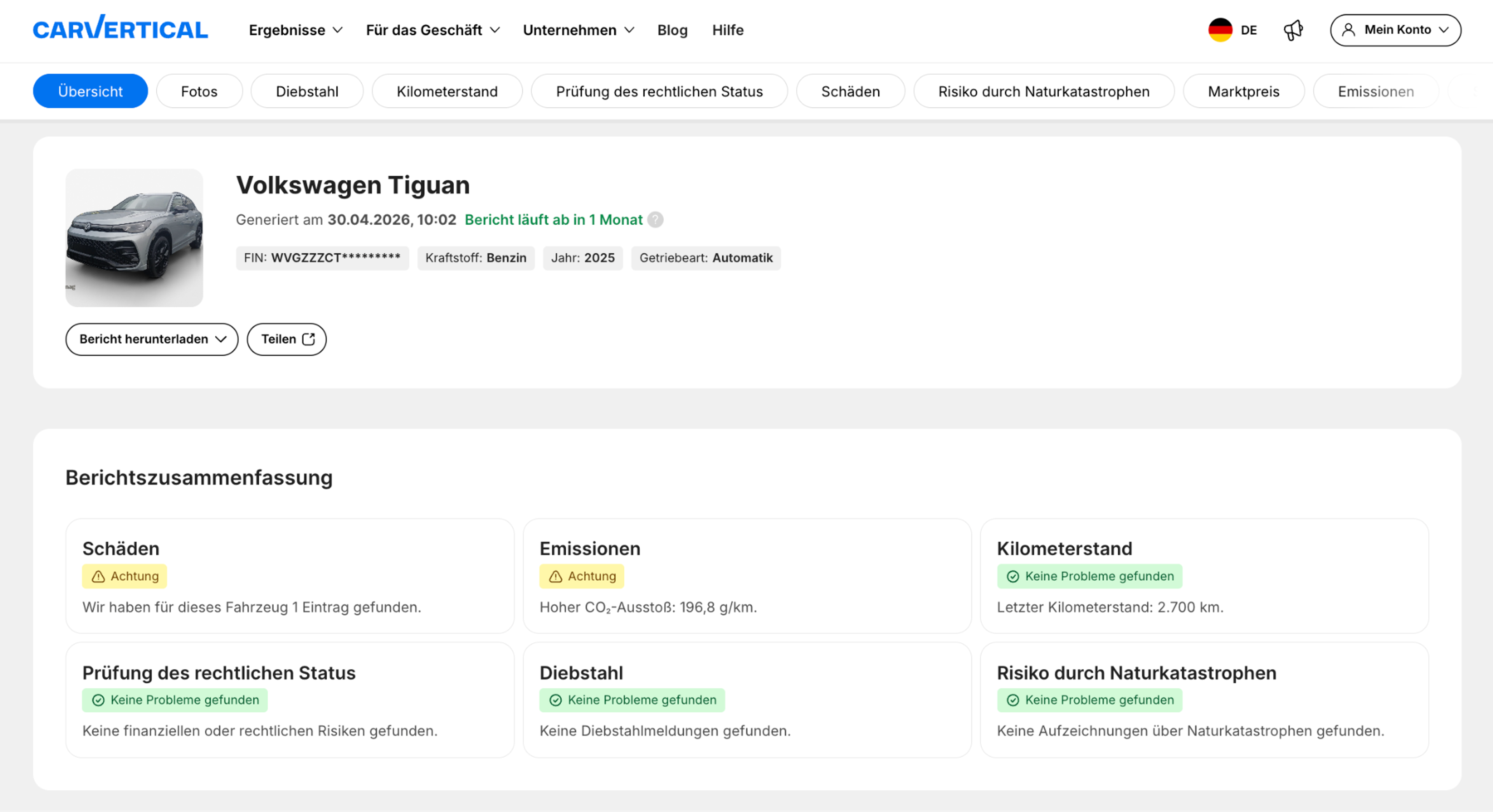Expand the Für das Geschäft menu

click(x=432, y=30)
